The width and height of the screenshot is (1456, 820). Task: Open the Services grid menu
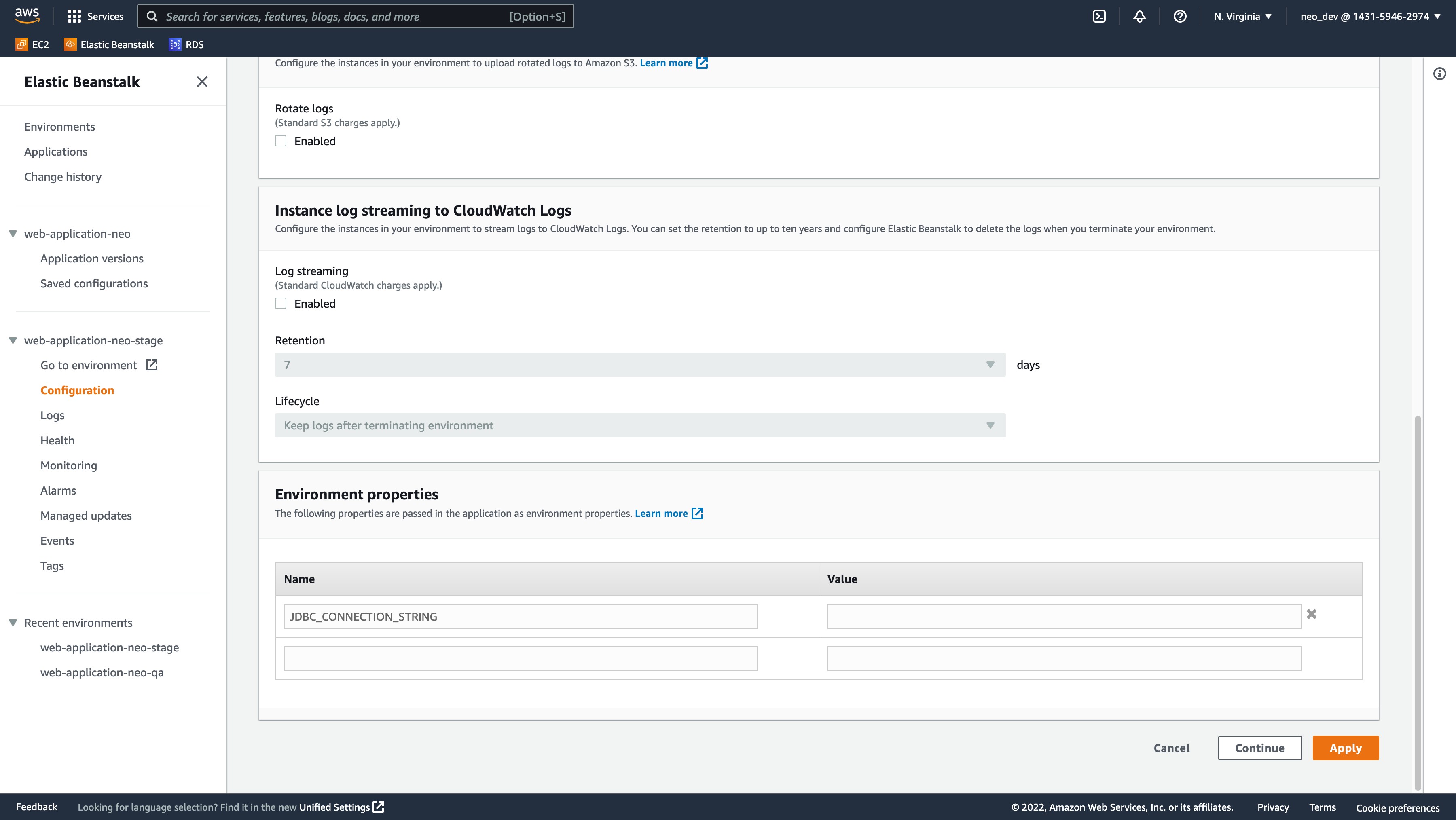click(95, 17)
